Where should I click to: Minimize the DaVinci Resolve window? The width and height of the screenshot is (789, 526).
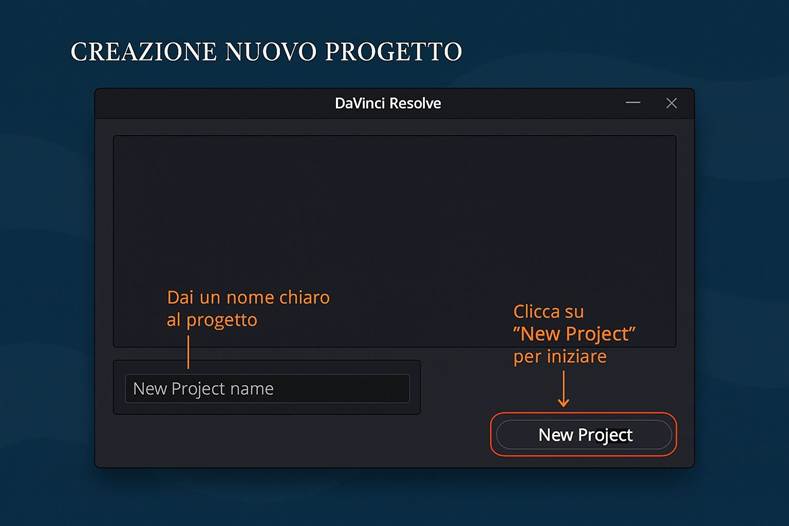click(633, 103)
